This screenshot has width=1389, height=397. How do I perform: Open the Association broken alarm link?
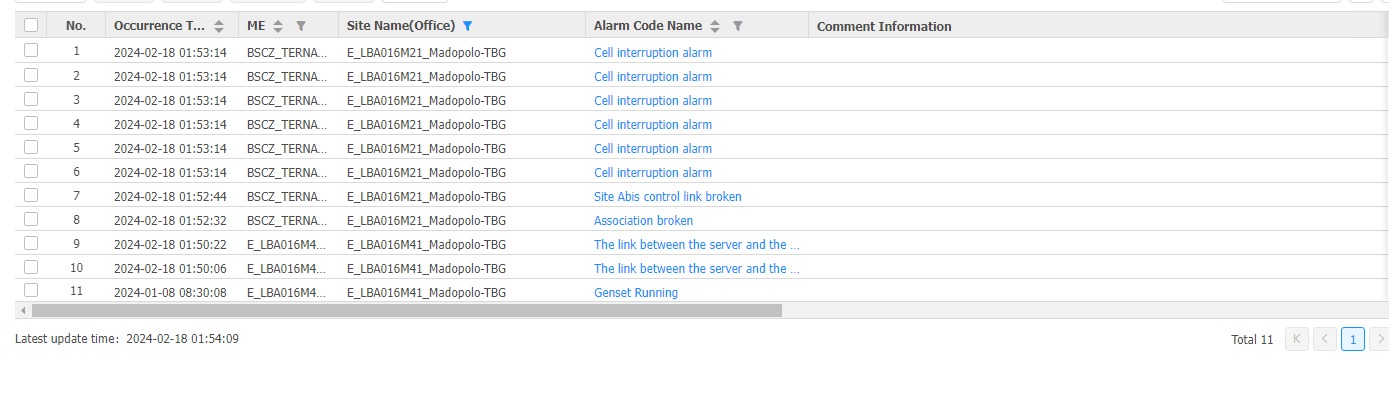pyautogui.click(x=643, y=221)
